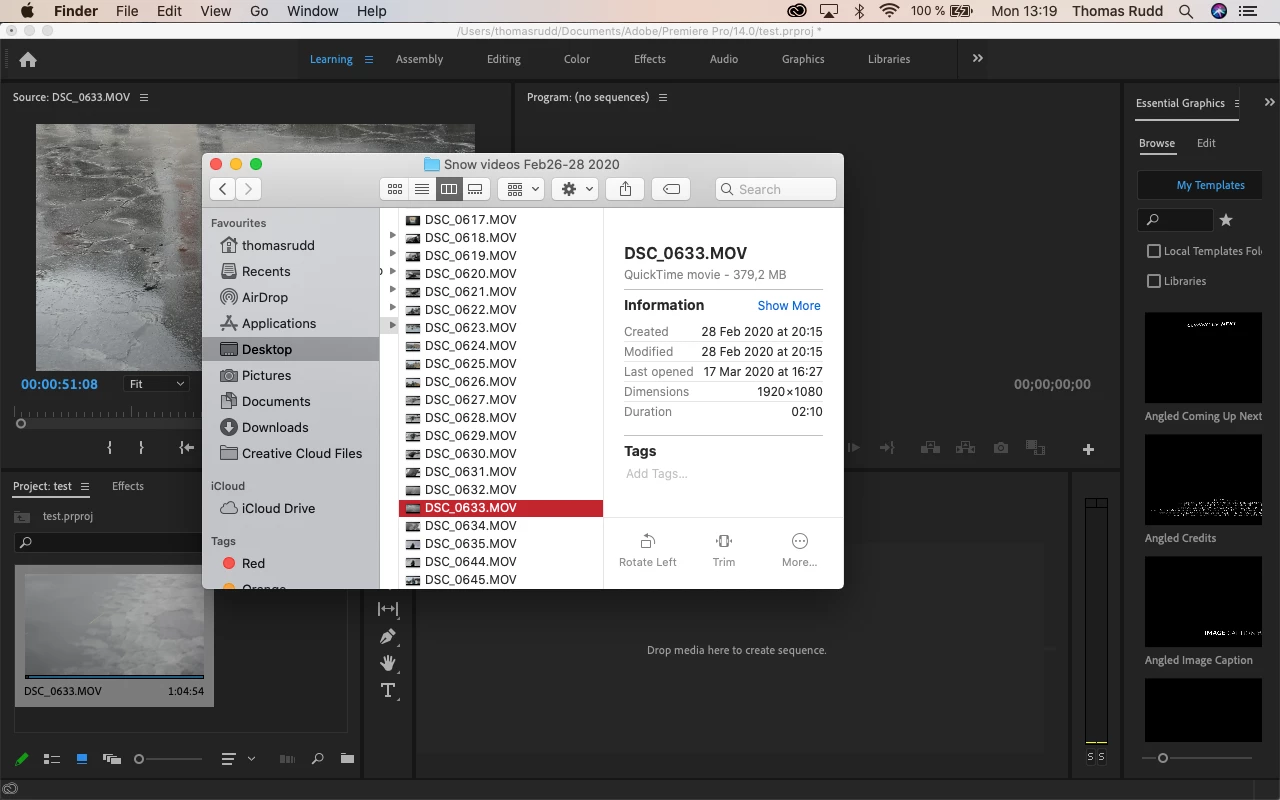Switch Project panel to Icon View
1280x800 pixels.
tap(82, 759)
